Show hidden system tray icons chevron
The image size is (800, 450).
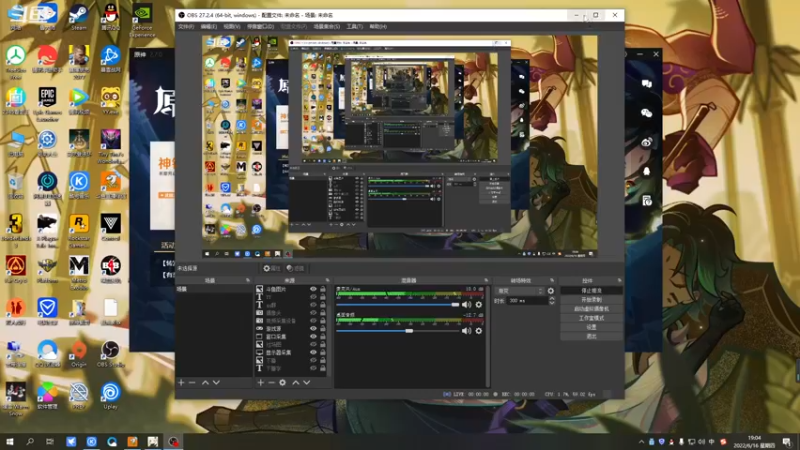pyautogui.click(x=641, y=442)
